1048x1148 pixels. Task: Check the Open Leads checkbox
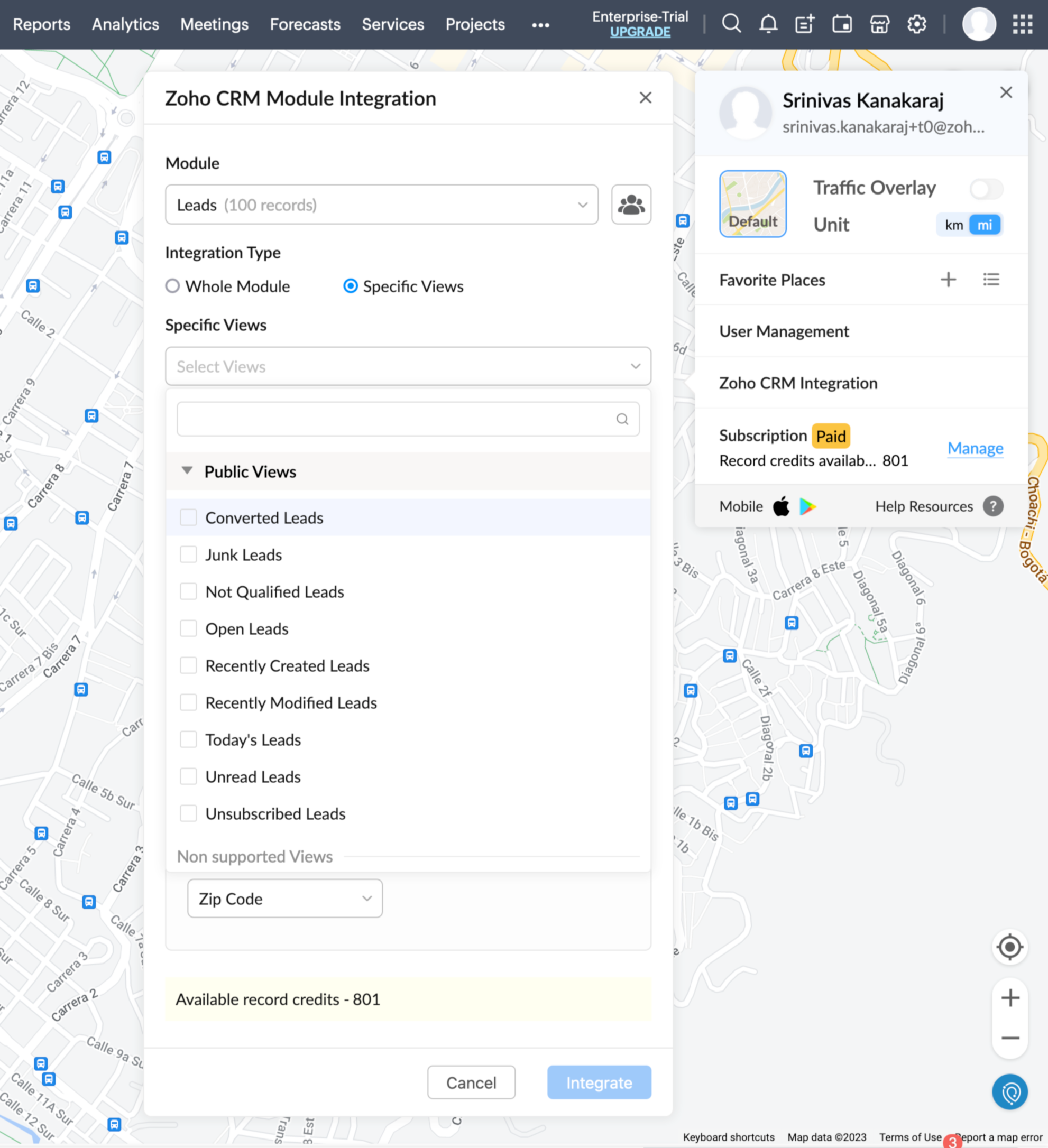point(189,628)
